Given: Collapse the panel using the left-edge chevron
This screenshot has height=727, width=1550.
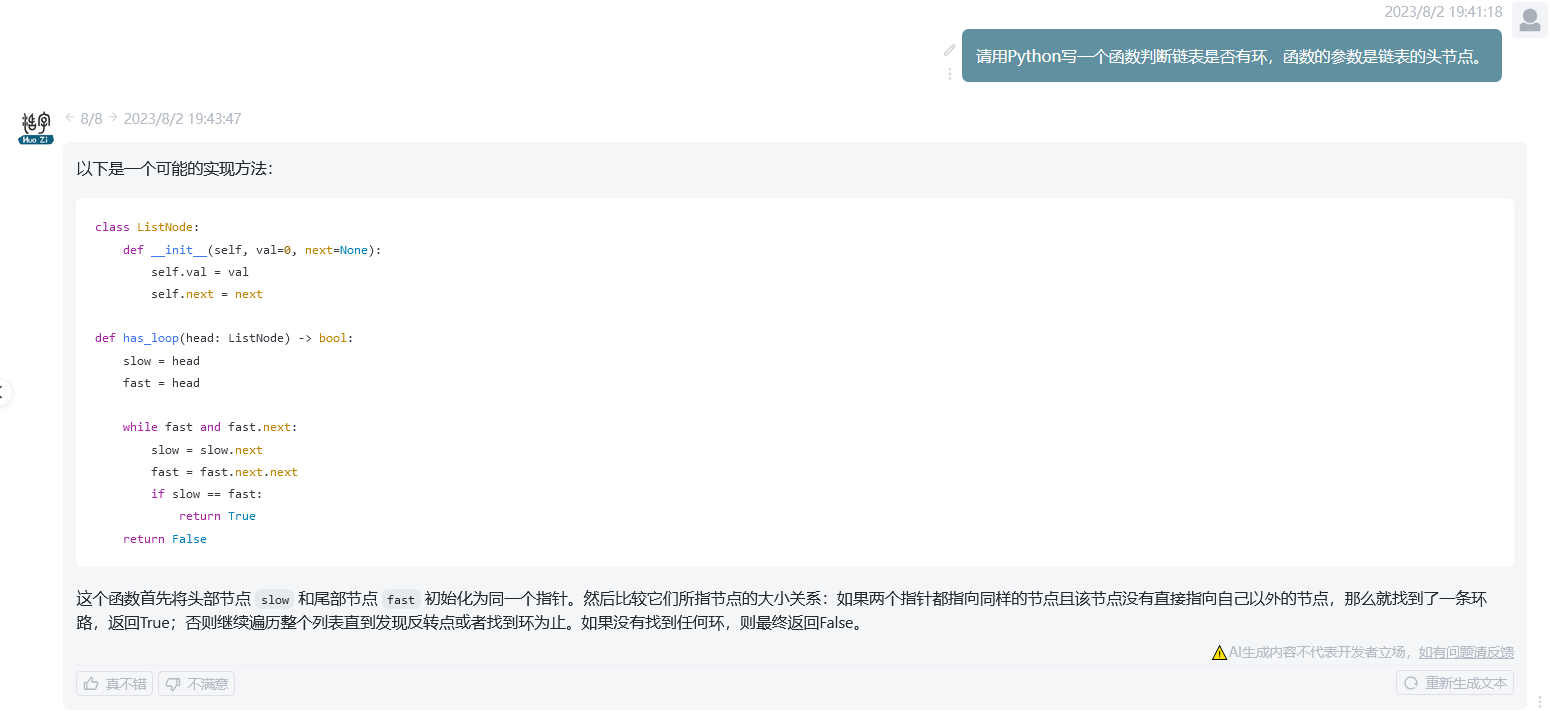Looking at the screenshot, I should coord(2,392).
